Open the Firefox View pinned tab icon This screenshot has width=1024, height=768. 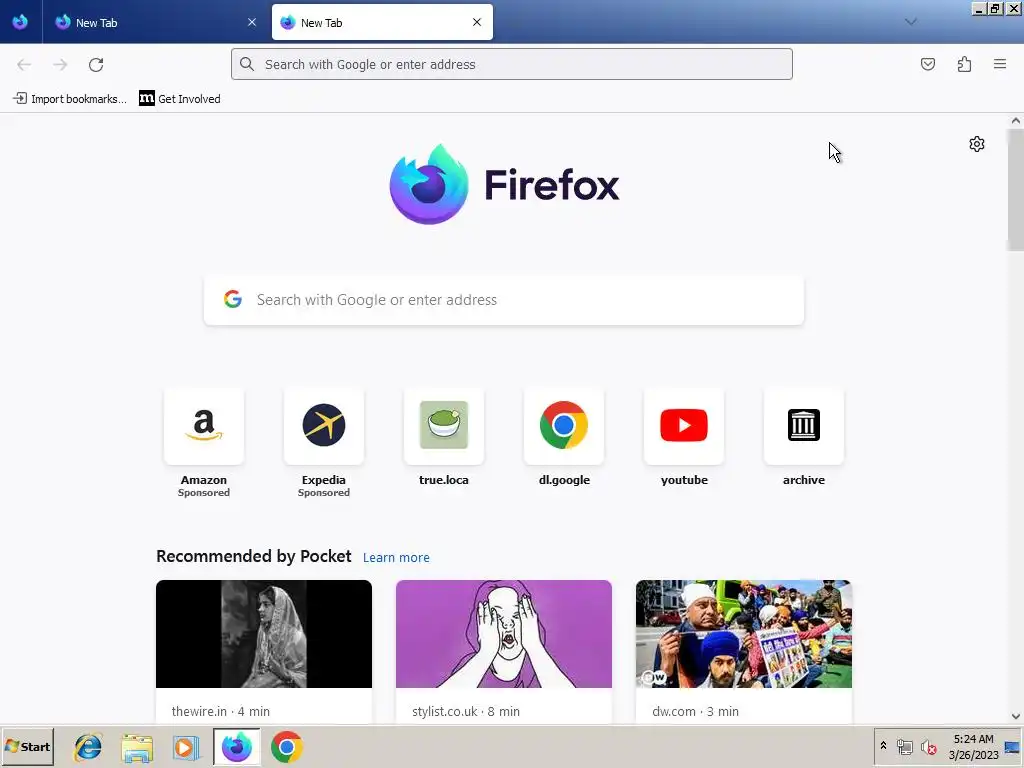tap(20, 22)
